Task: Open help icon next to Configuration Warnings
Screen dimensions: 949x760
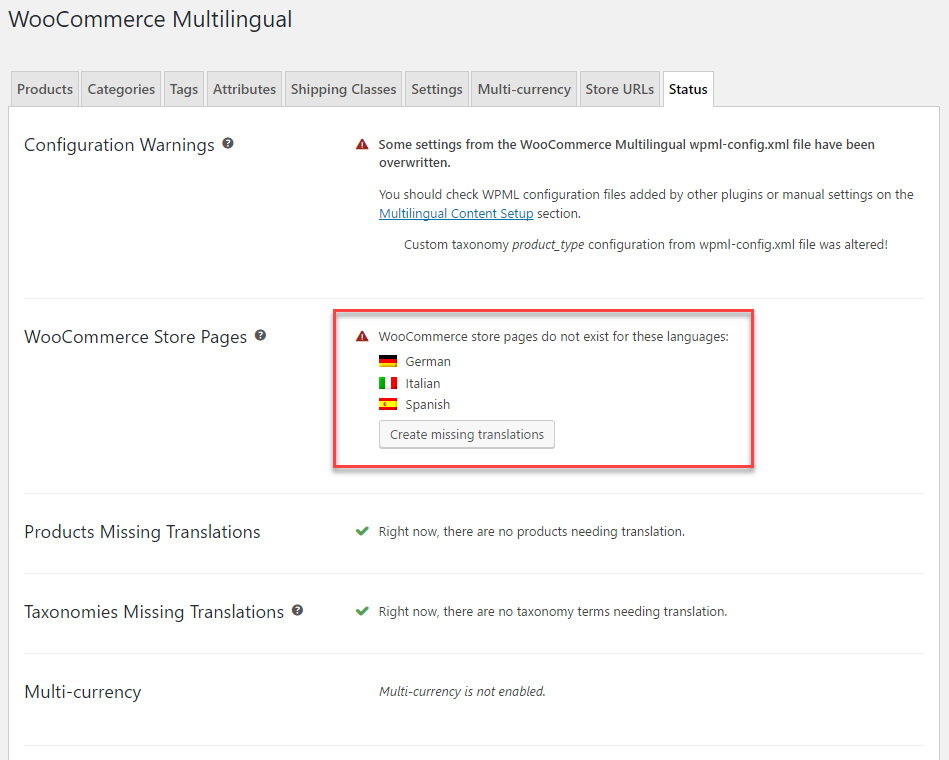Action: 228,143
